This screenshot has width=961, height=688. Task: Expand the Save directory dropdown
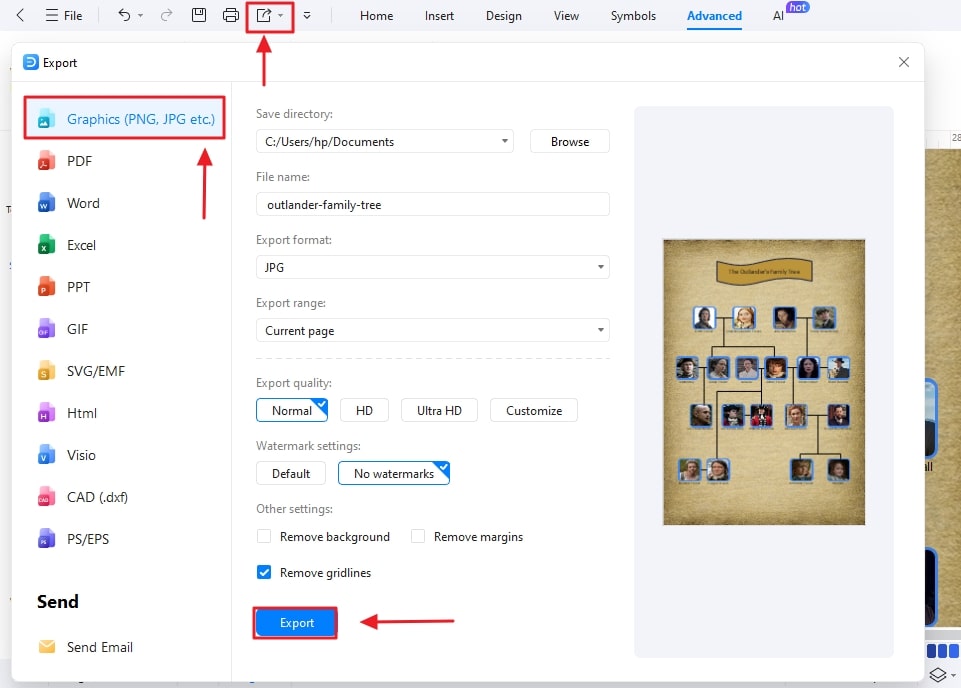point(503,141)
